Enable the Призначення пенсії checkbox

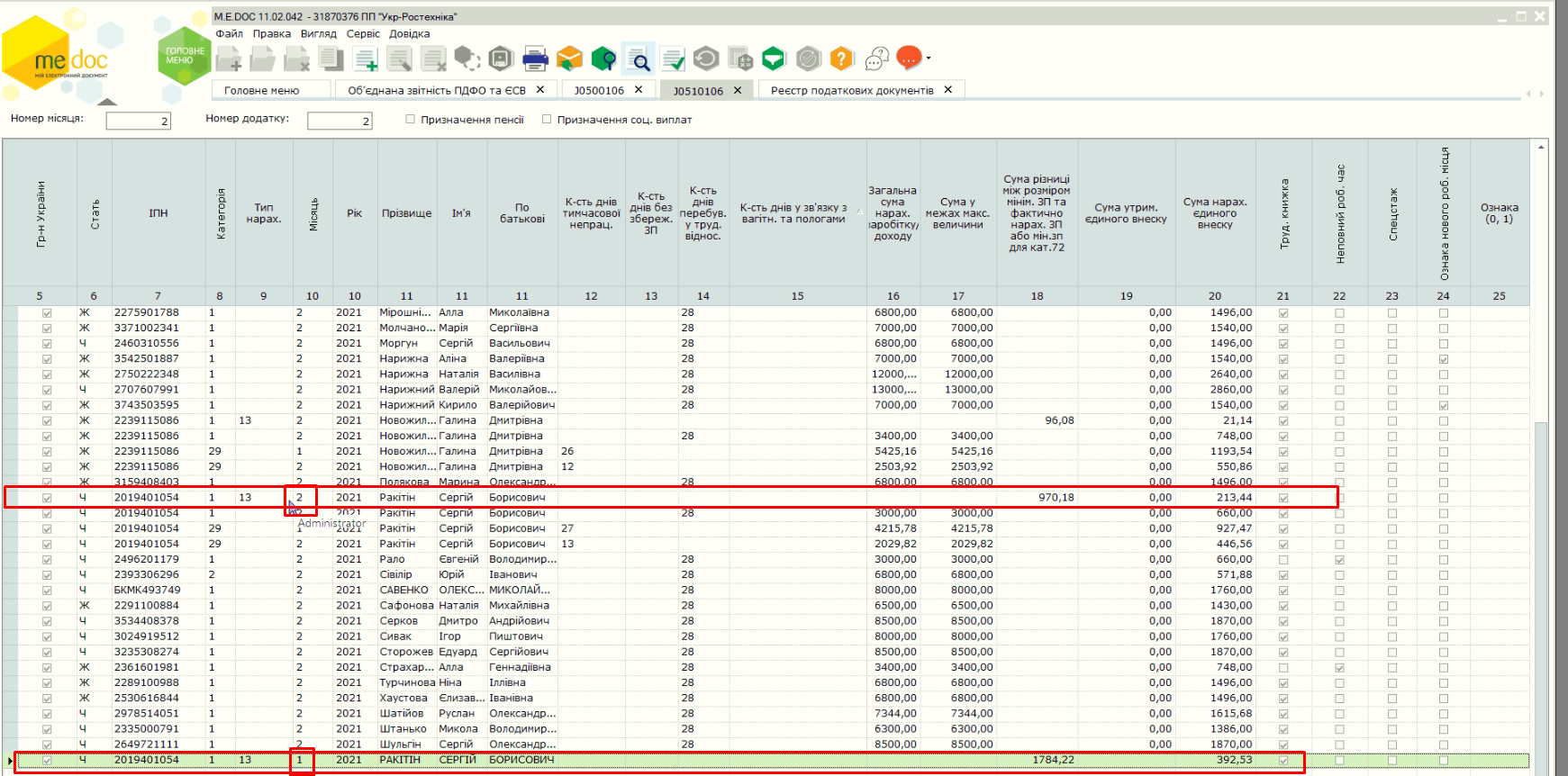tap(411, 119)
